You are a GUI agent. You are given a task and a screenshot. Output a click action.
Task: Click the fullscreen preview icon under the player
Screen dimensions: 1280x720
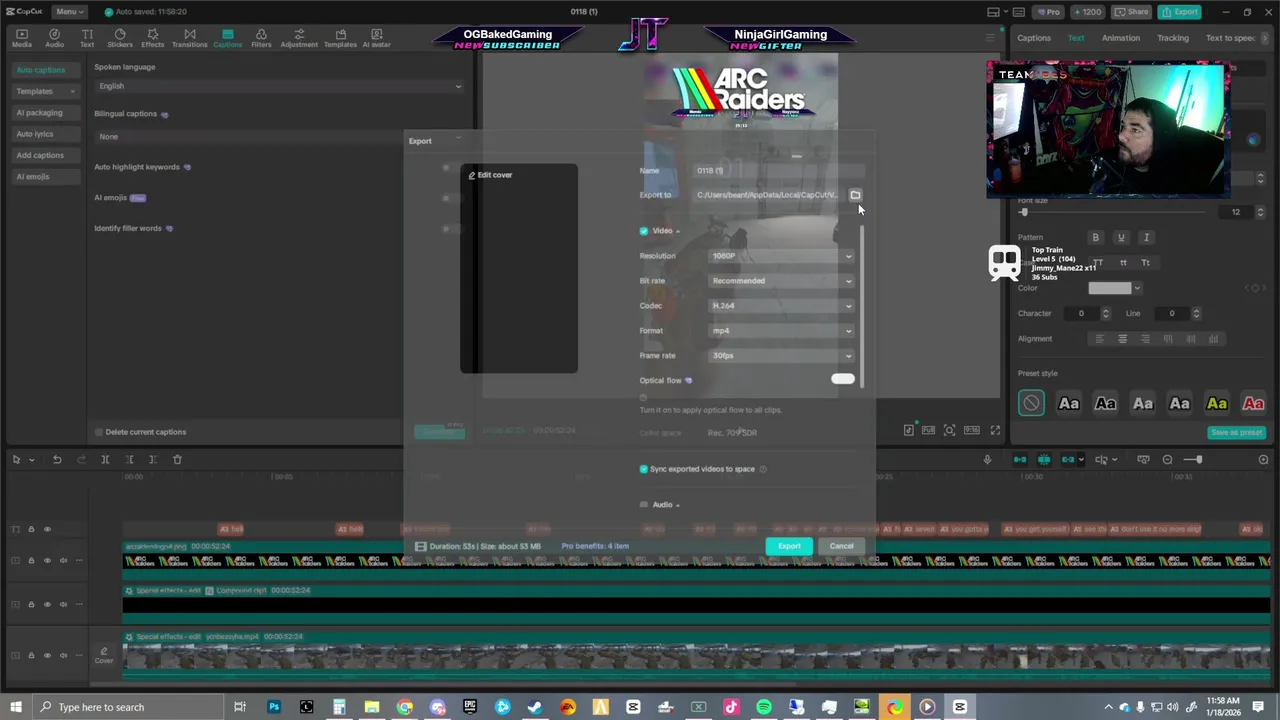click(x=995, y=430)
